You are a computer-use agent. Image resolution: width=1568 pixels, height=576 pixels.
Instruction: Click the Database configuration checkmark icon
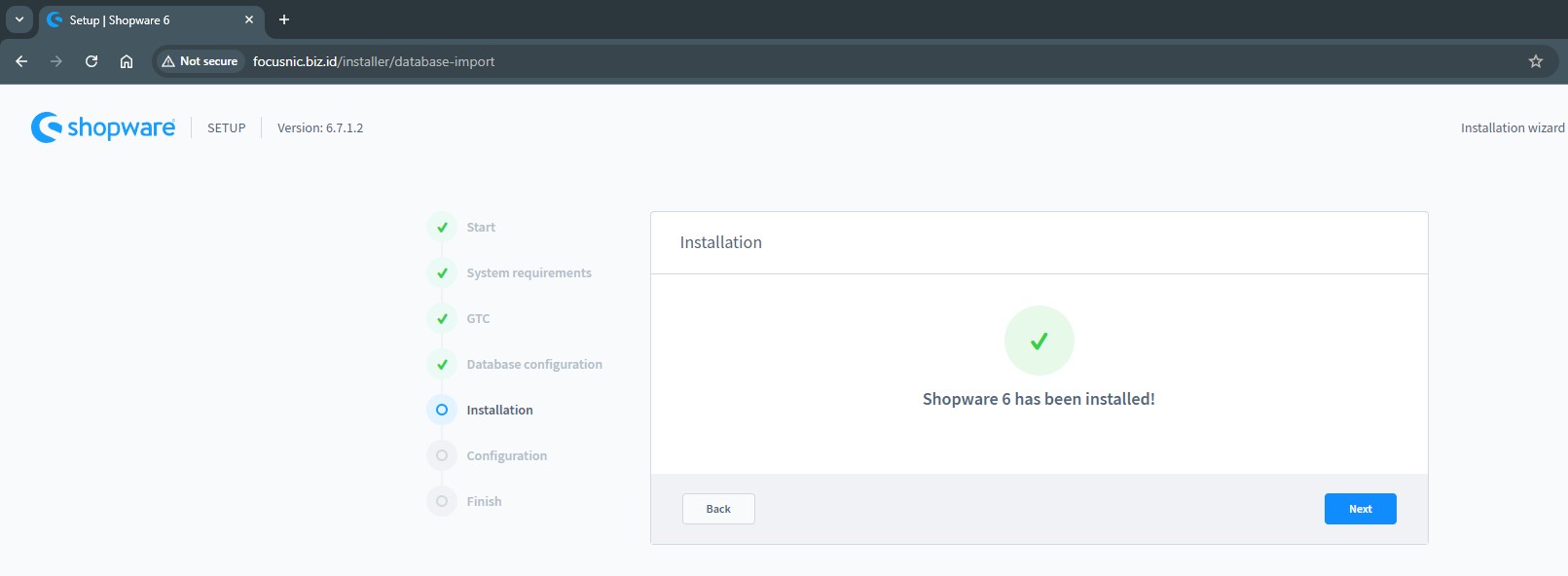[x=442, y=364]
